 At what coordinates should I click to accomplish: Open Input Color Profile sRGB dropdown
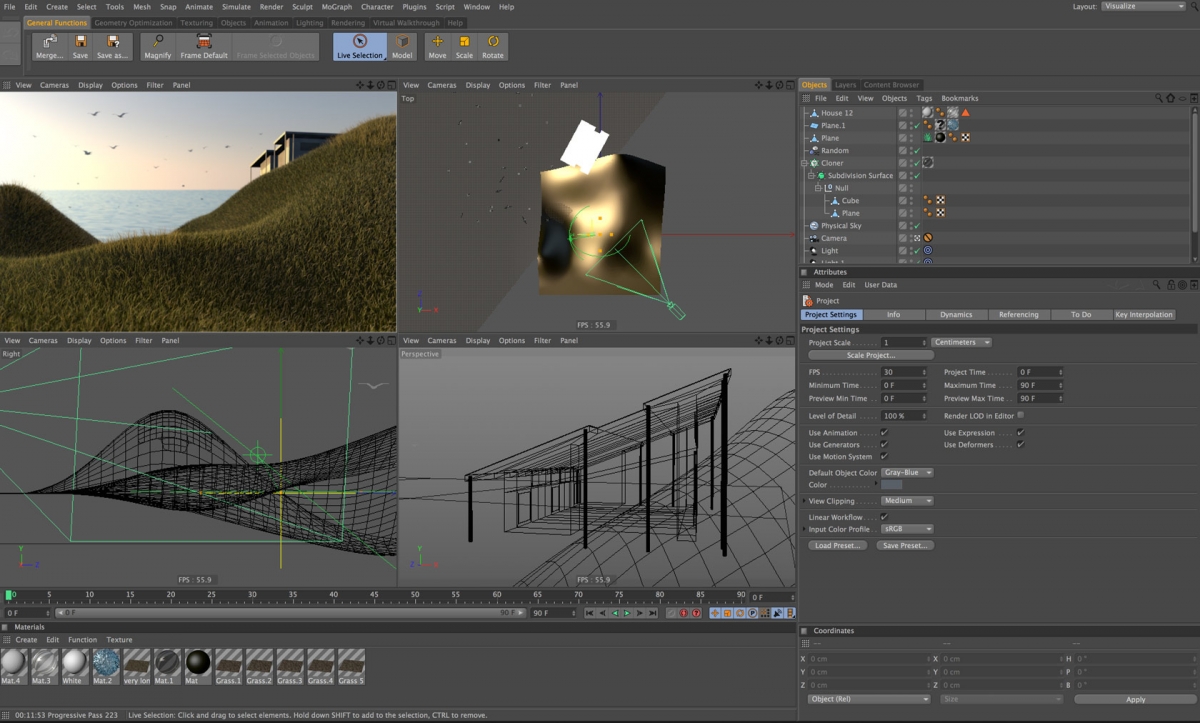point(907,529)
